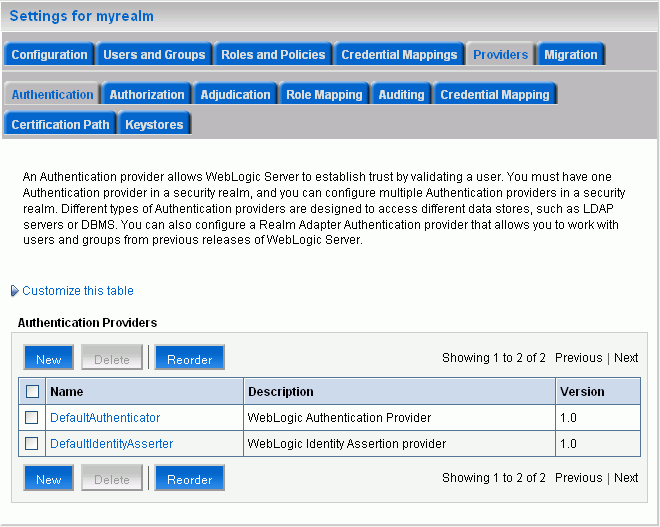Image resolution: width=660 pixels, height=527 pixels.
Task: Select the Credential Mapping sub-tab
Action: pyautogui.click(x=495, y=94)
